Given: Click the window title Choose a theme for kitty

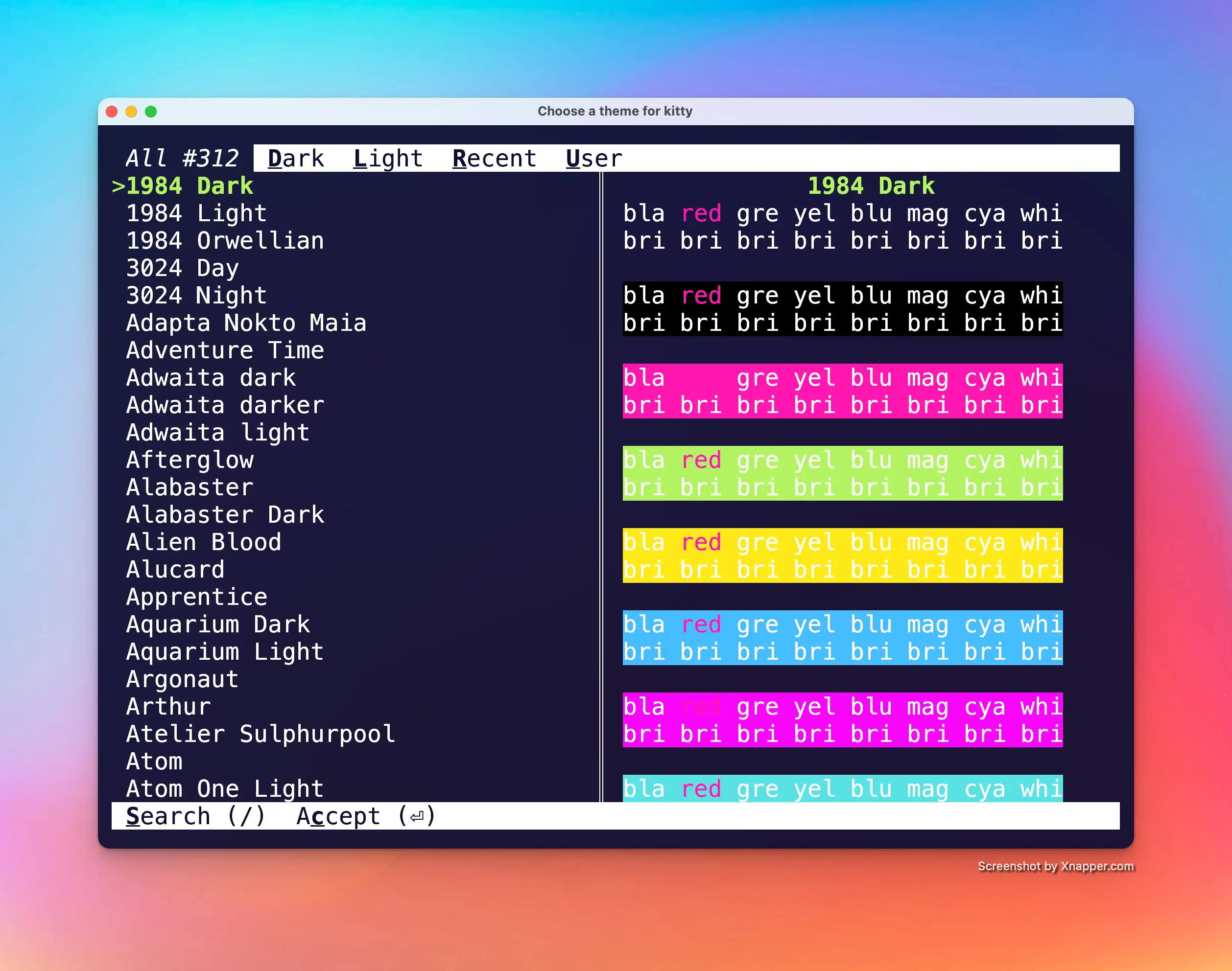Looking at the screenshot, I should (615, 111).
